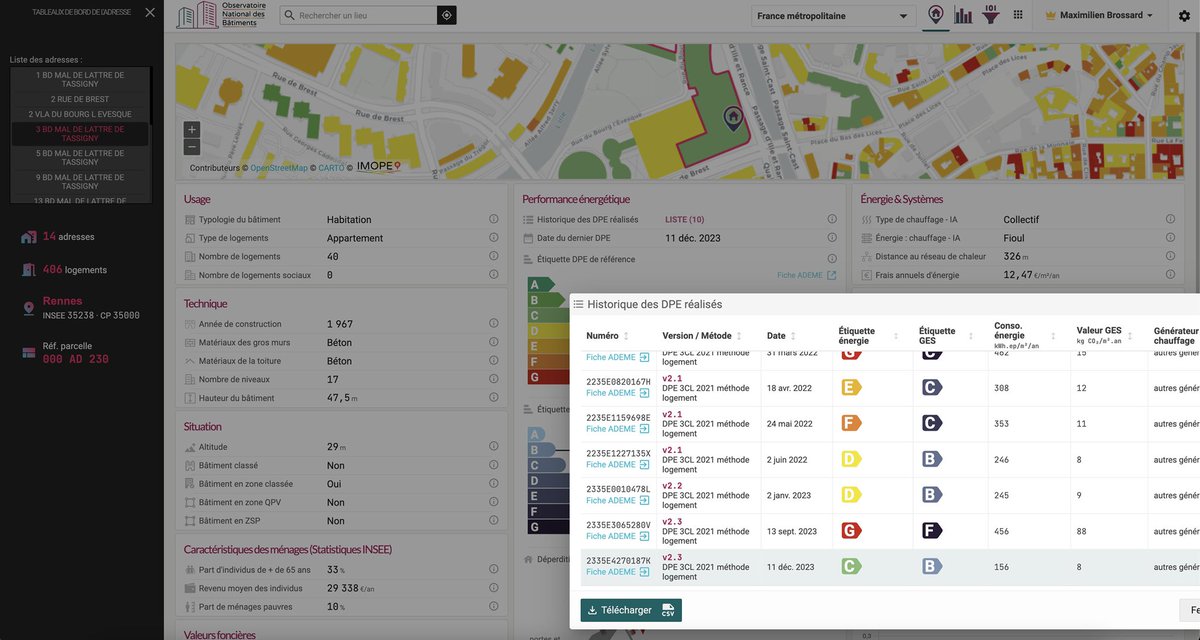Zoom out on the map with minus button
The width and height of the screenshot is (1200, 640).
coord(192,146)
